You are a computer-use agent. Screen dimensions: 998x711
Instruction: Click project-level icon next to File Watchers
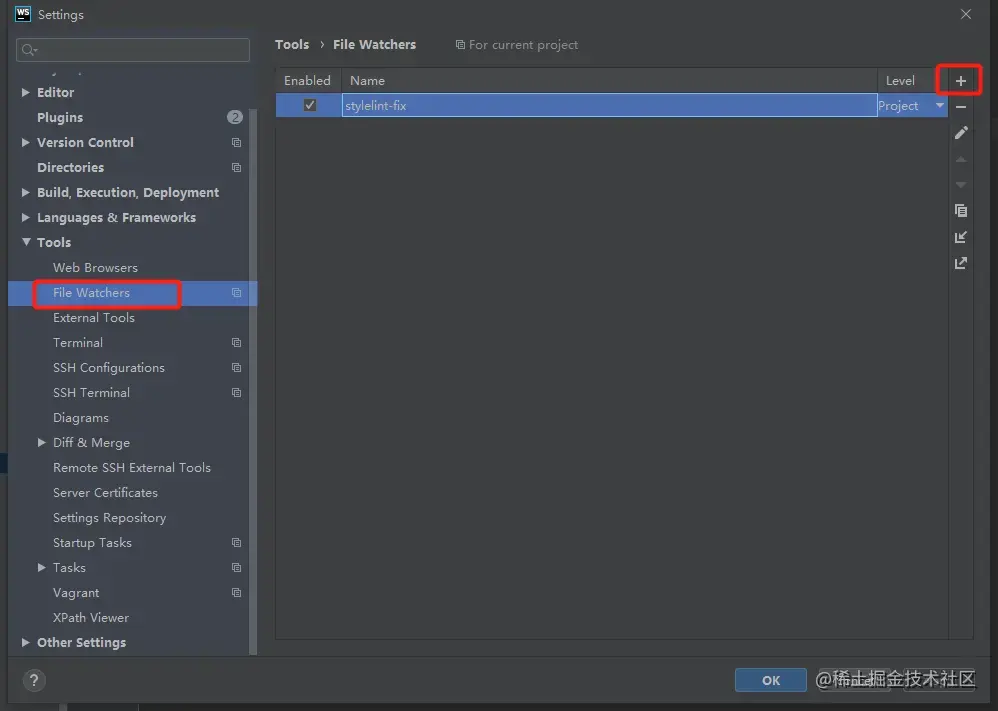click(x=236, y=293)
